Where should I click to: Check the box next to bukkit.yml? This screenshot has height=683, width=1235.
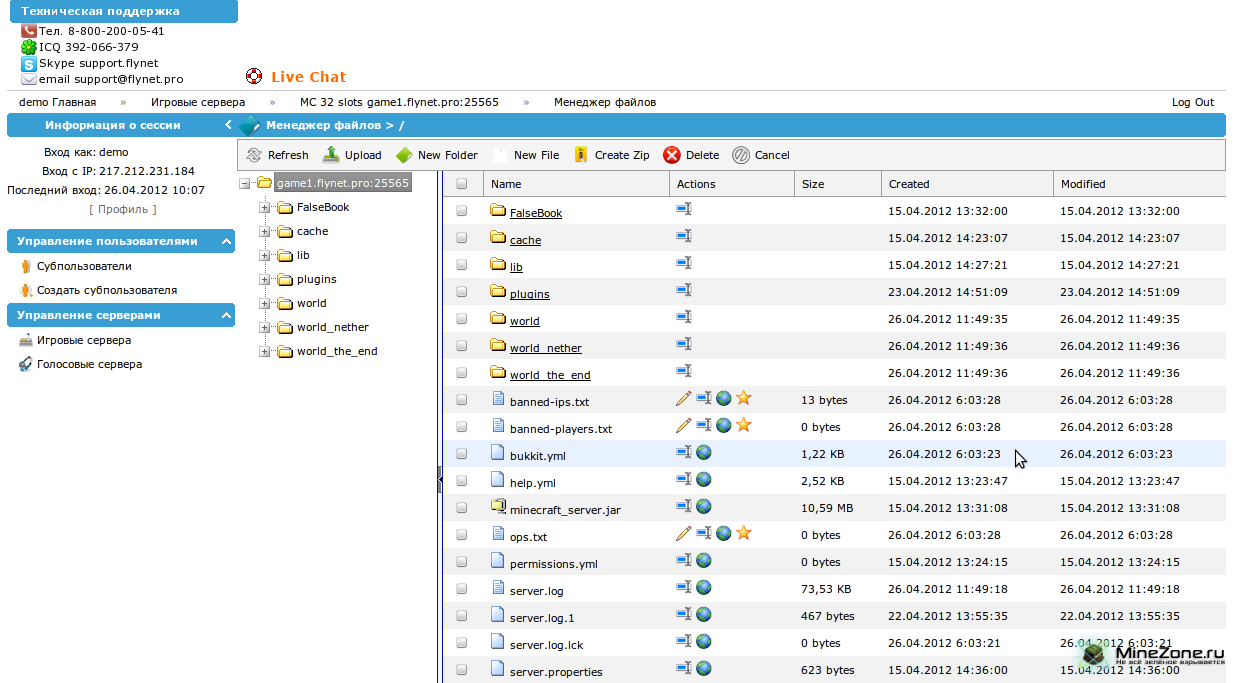[462, 454]
